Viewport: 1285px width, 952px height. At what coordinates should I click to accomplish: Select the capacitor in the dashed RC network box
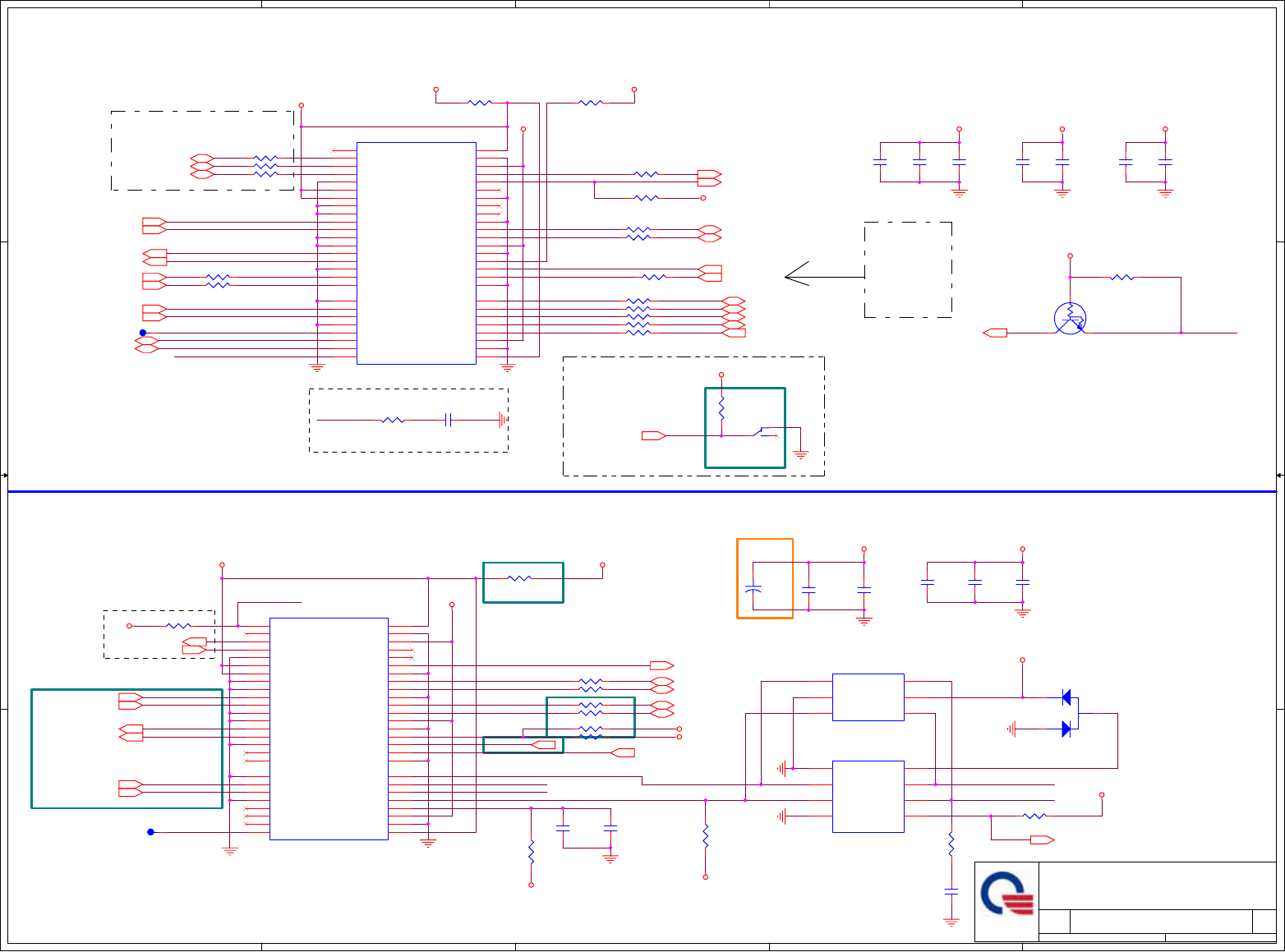449,420
